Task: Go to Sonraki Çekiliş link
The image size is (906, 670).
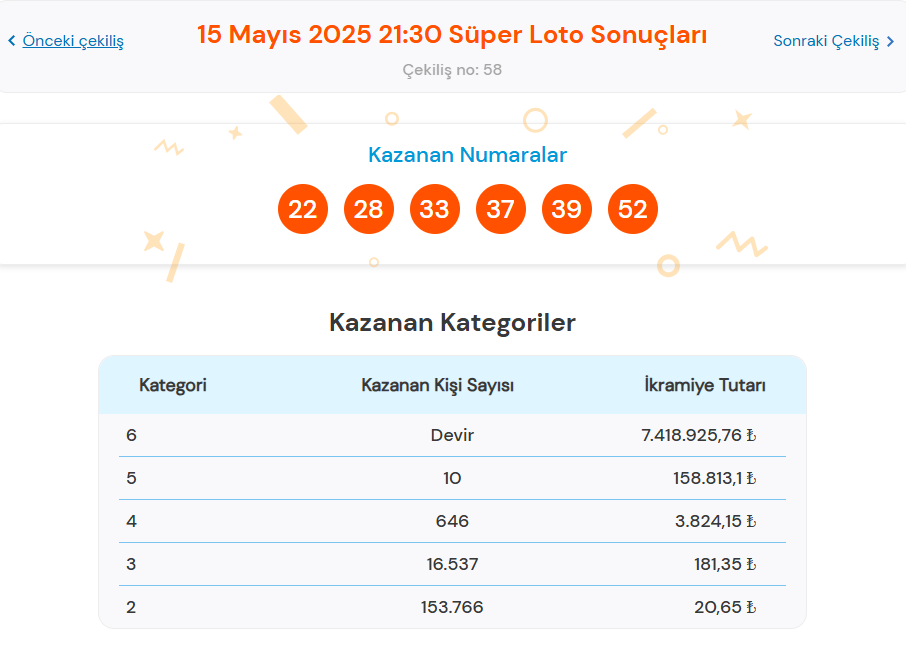Action: [826, 41]
